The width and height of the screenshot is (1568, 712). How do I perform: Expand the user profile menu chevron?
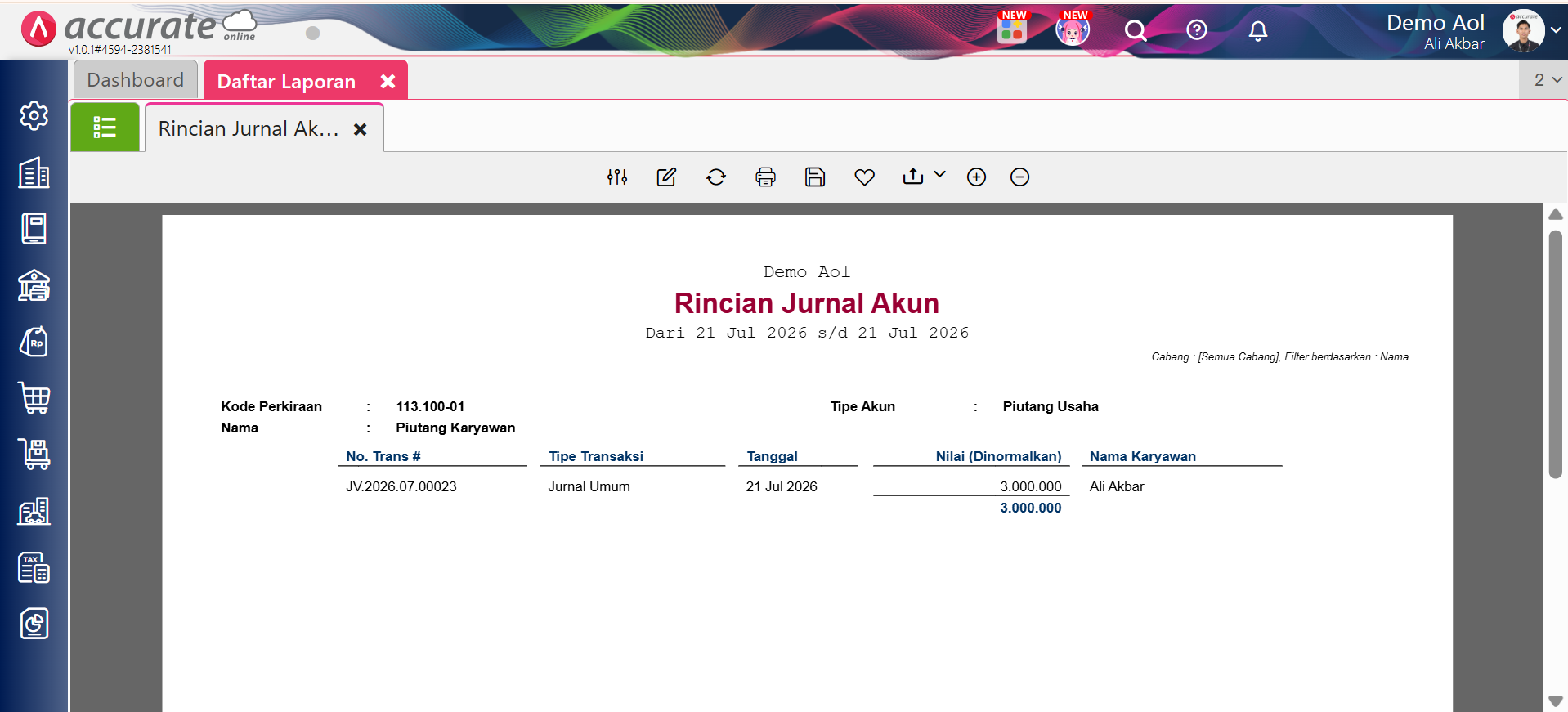[x=1556, y=29]
